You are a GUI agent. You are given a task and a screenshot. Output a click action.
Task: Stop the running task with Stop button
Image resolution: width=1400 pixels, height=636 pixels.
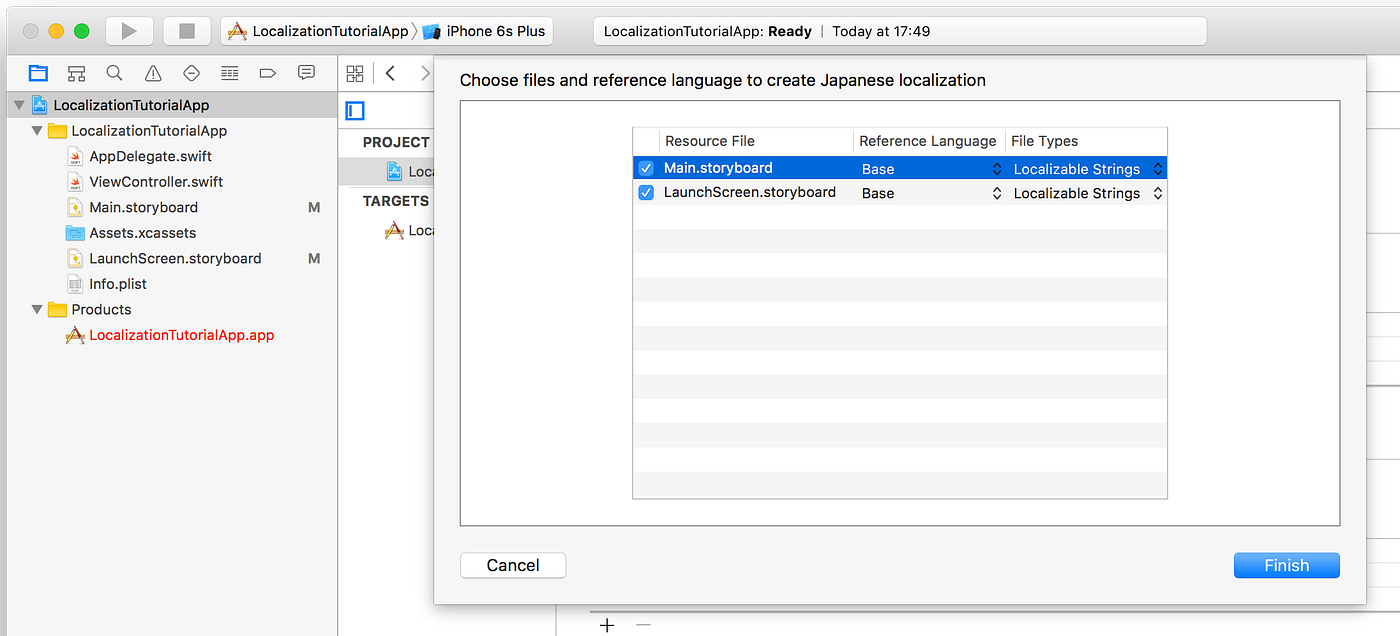(187, 31)
